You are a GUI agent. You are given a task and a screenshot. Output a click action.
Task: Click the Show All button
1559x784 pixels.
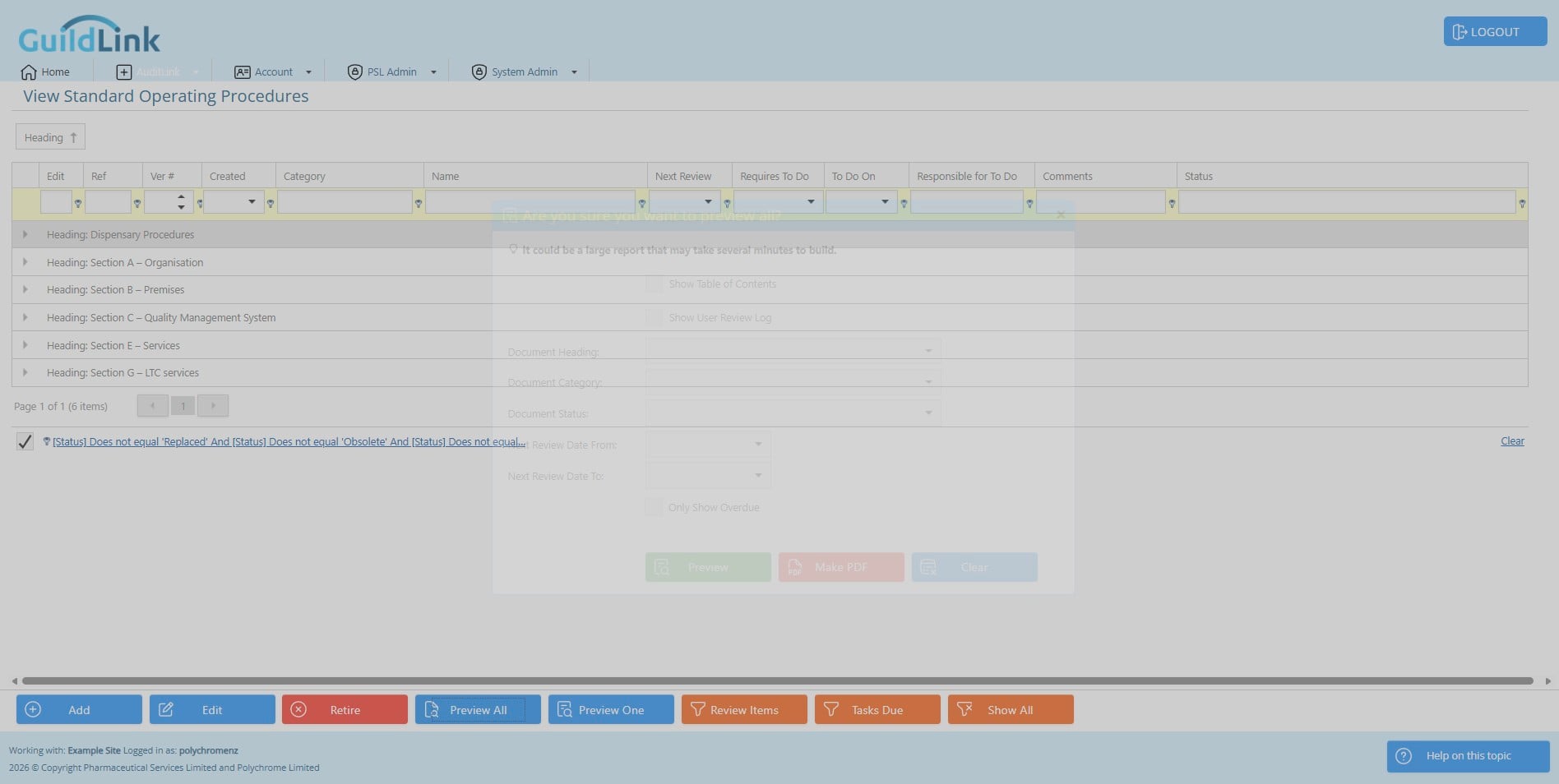pos(1011,709)
